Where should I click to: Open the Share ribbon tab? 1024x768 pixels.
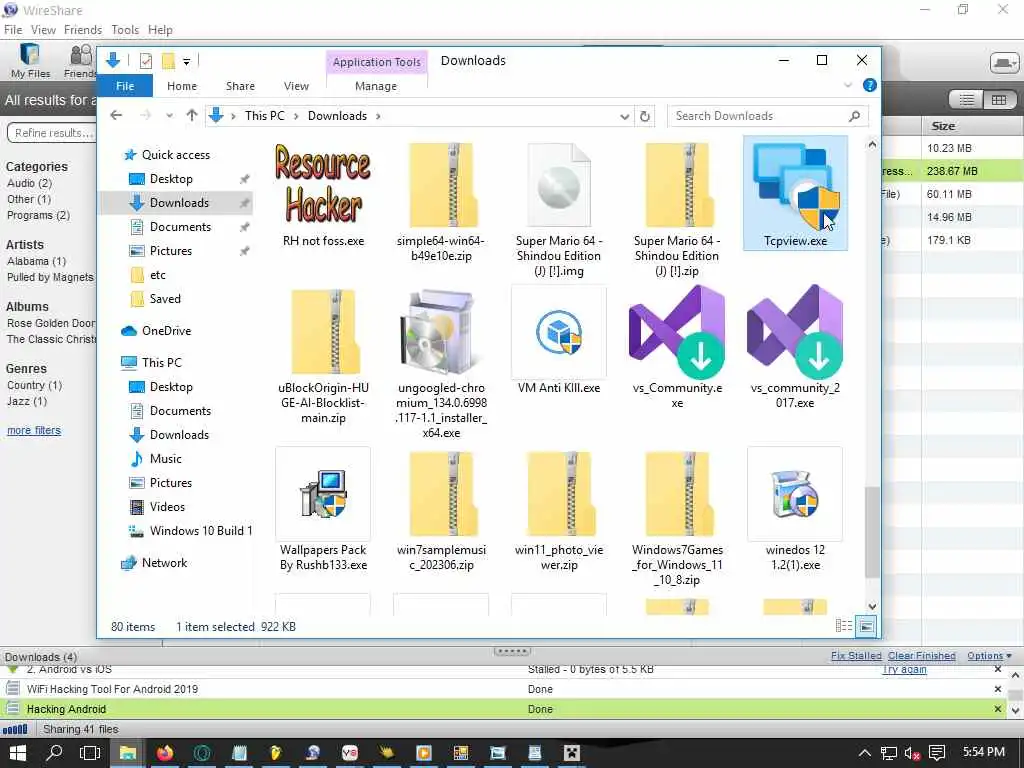click(x=240, y=86)
